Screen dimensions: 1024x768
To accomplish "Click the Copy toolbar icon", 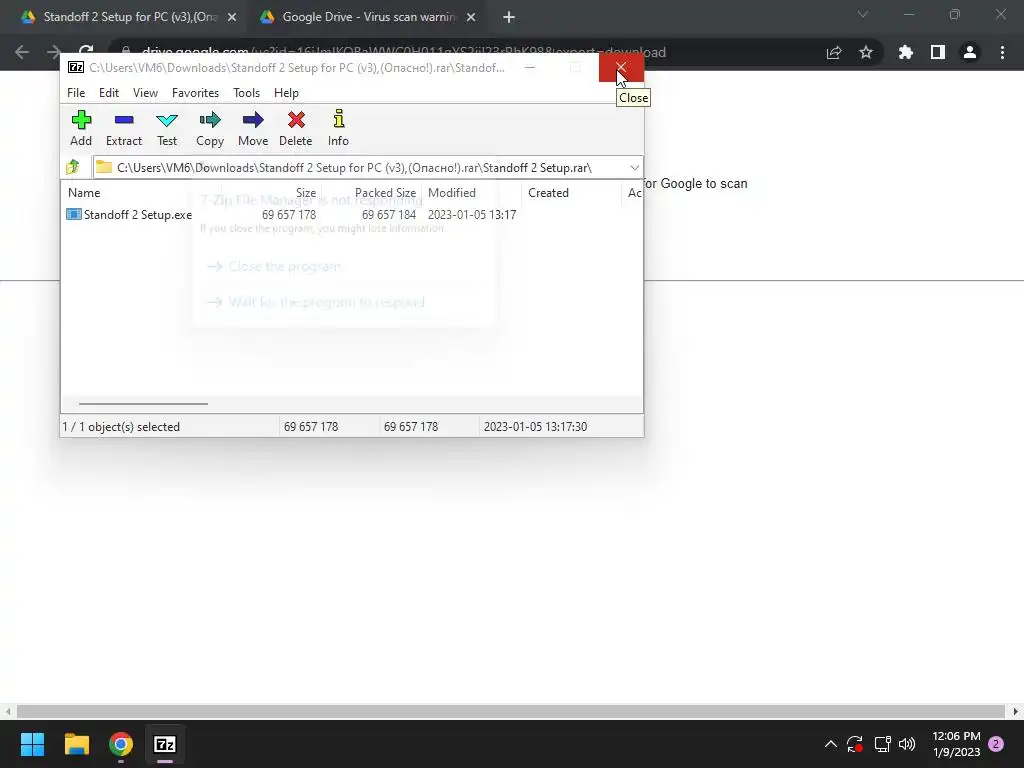I will point(210,128).
